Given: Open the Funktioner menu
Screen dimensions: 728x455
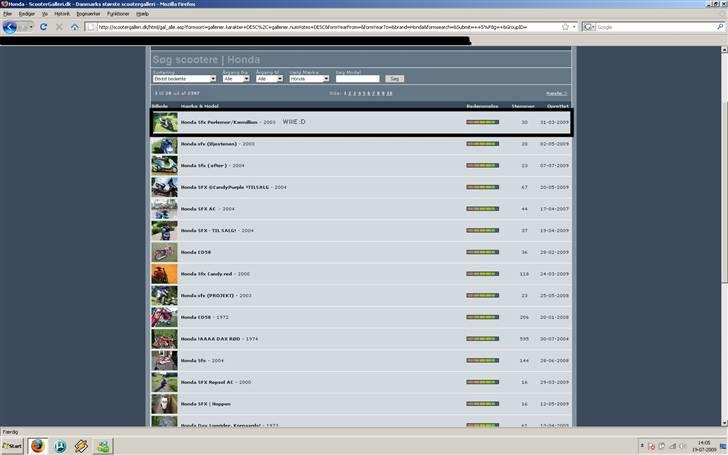Looking at the screenshot, I should coord(118,14).
